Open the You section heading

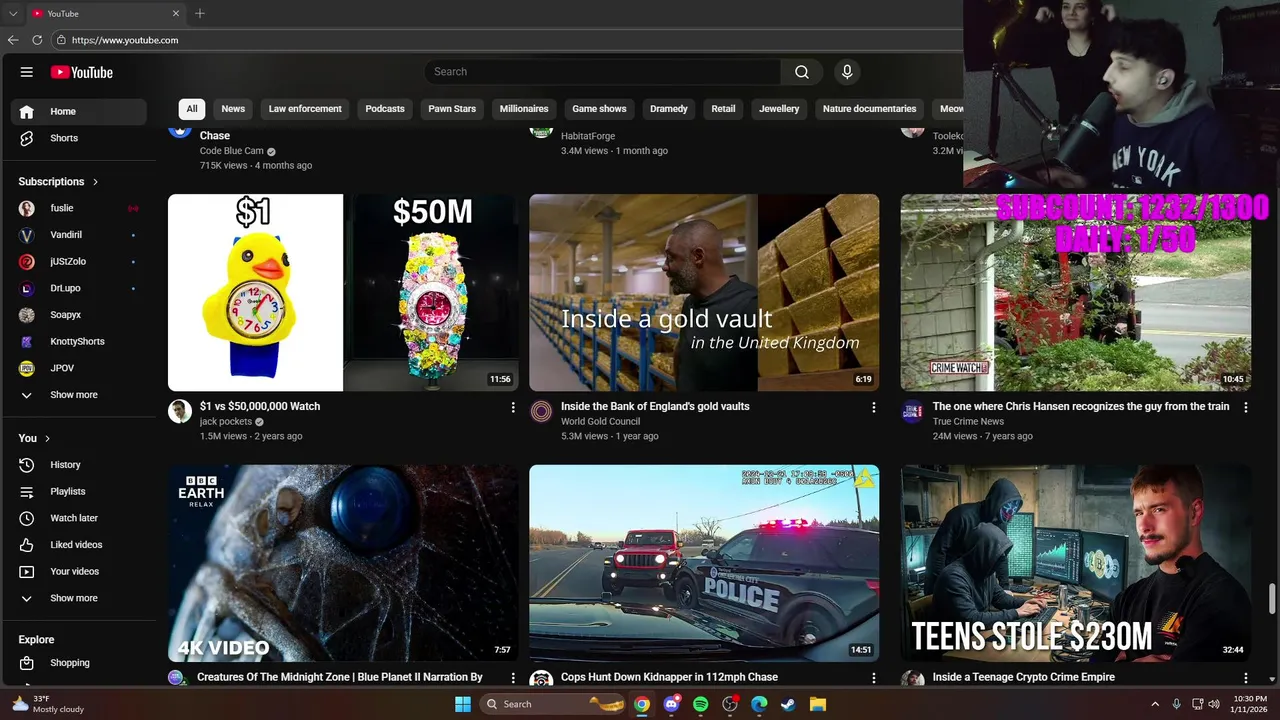[35, 438]
